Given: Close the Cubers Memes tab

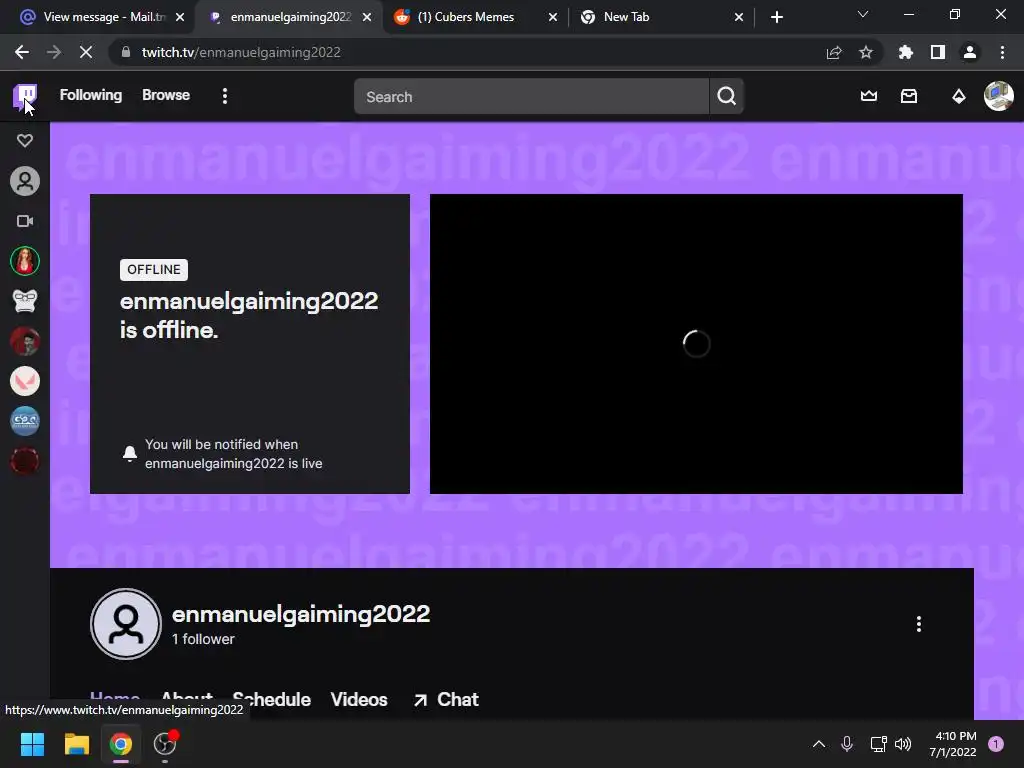Looking at the screenshot, I should point(552,17).
